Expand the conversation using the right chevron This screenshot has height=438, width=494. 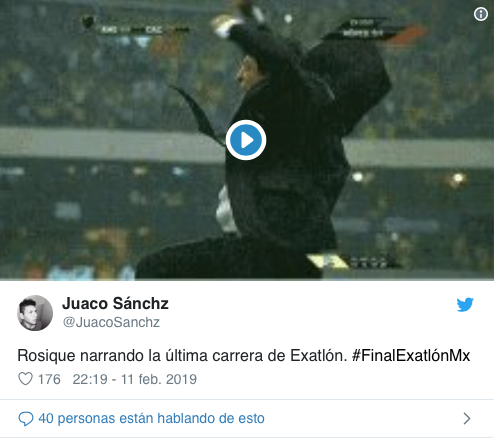[467, 418]
